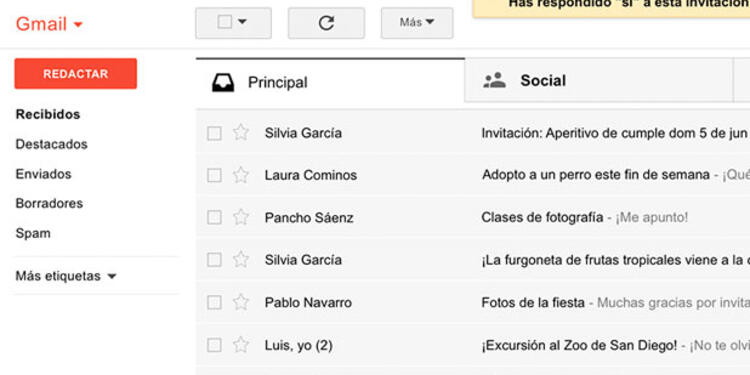Open the Recibidos folder
The image size is (750, 375).
pyautogui.click(x=48, y=115)
